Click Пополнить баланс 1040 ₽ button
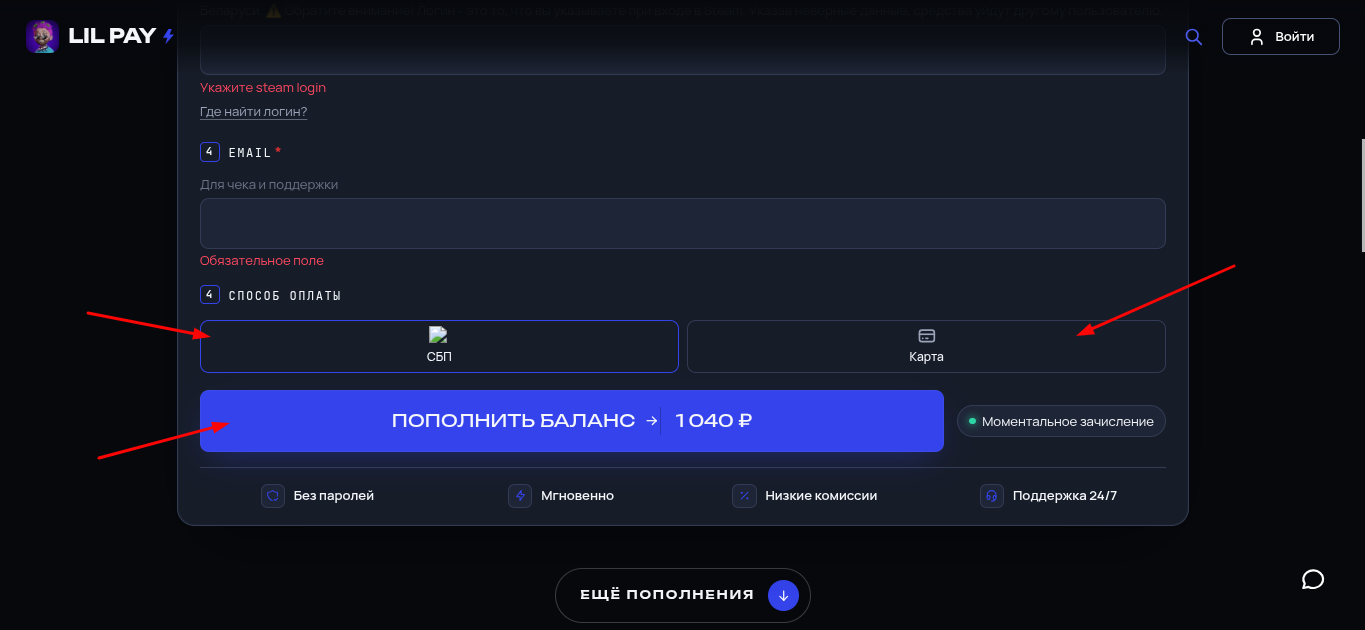 [x=572, y=421]
